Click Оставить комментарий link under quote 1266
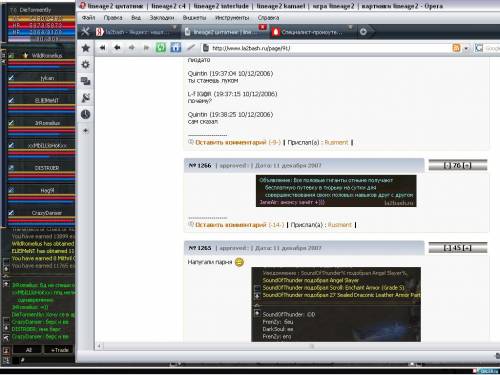Image resolution: width=500 pixels, height=375 pixels. pos(231,225)
